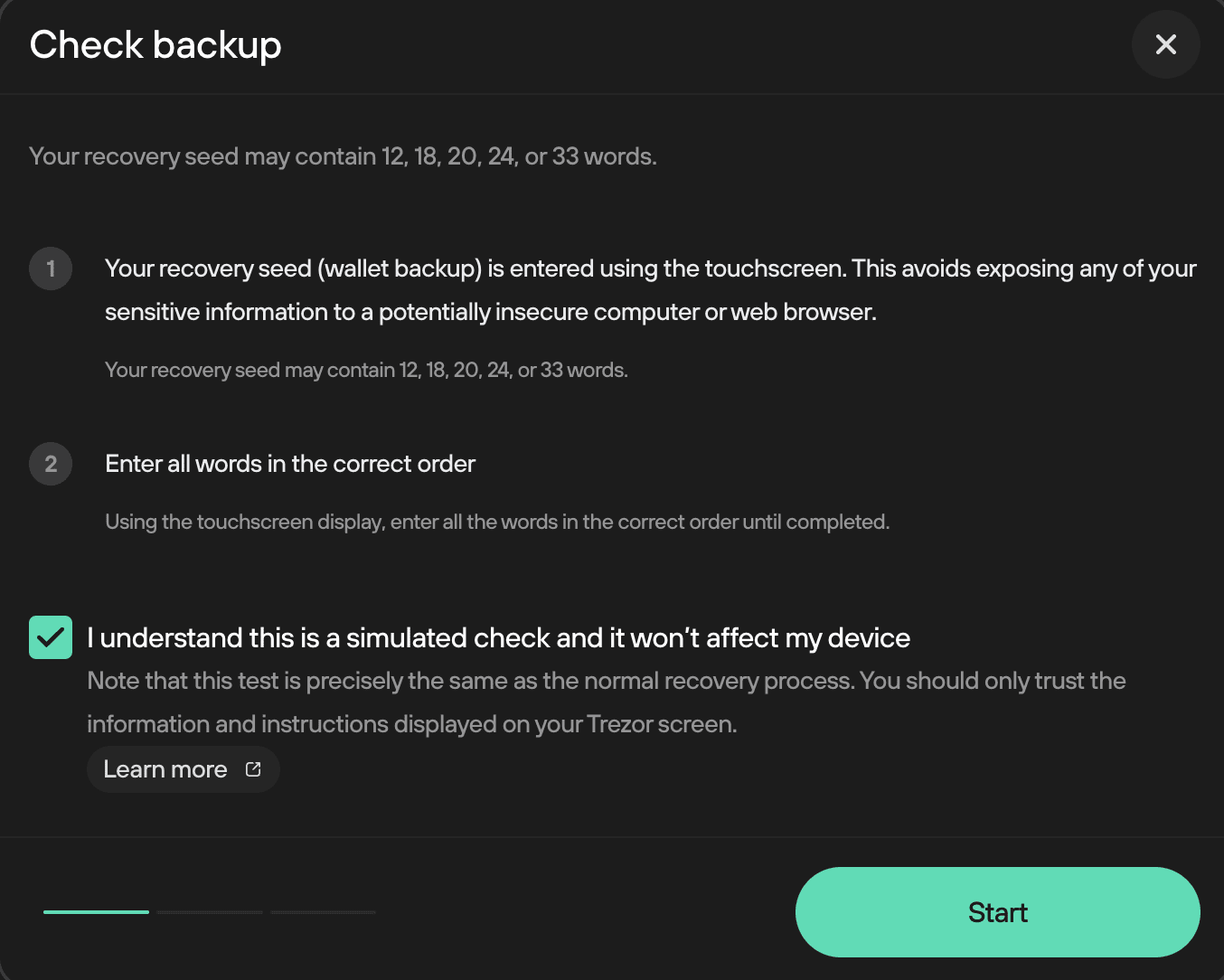
Task: Click the step 1 touchscreen entry heading
Action: point(650,290)
